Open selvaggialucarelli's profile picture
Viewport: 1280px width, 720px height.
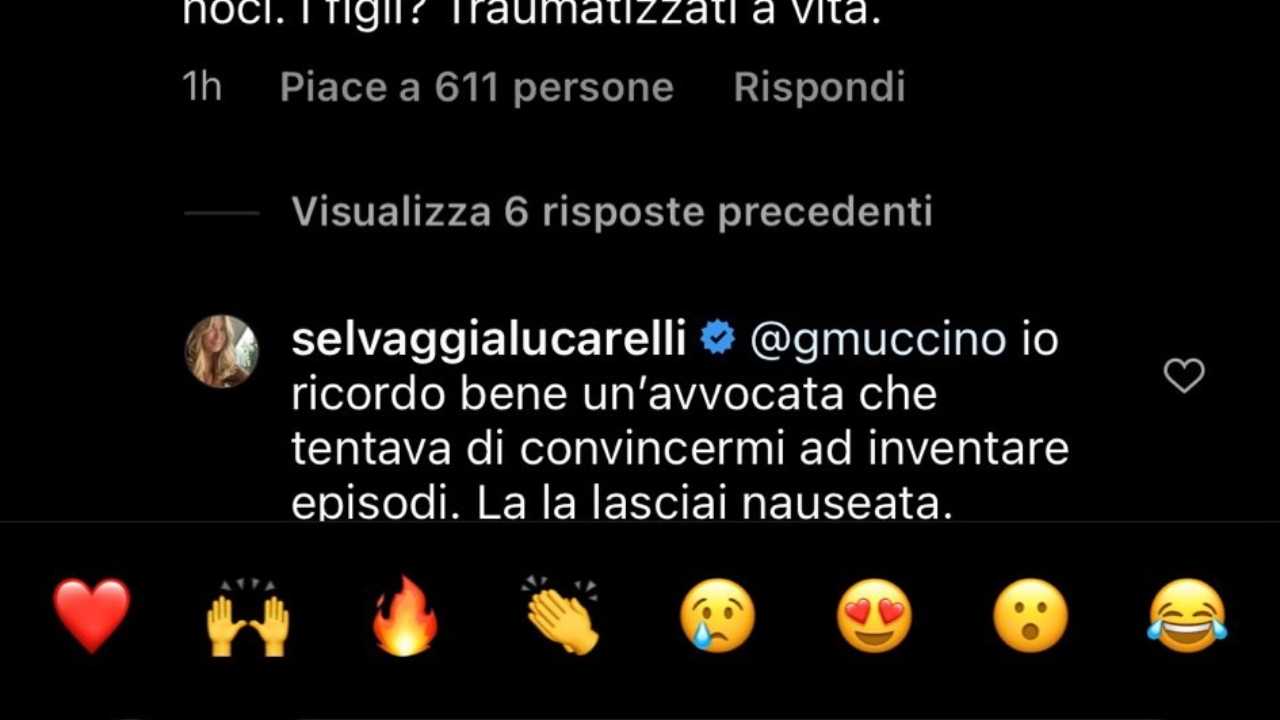pos(222,351)
